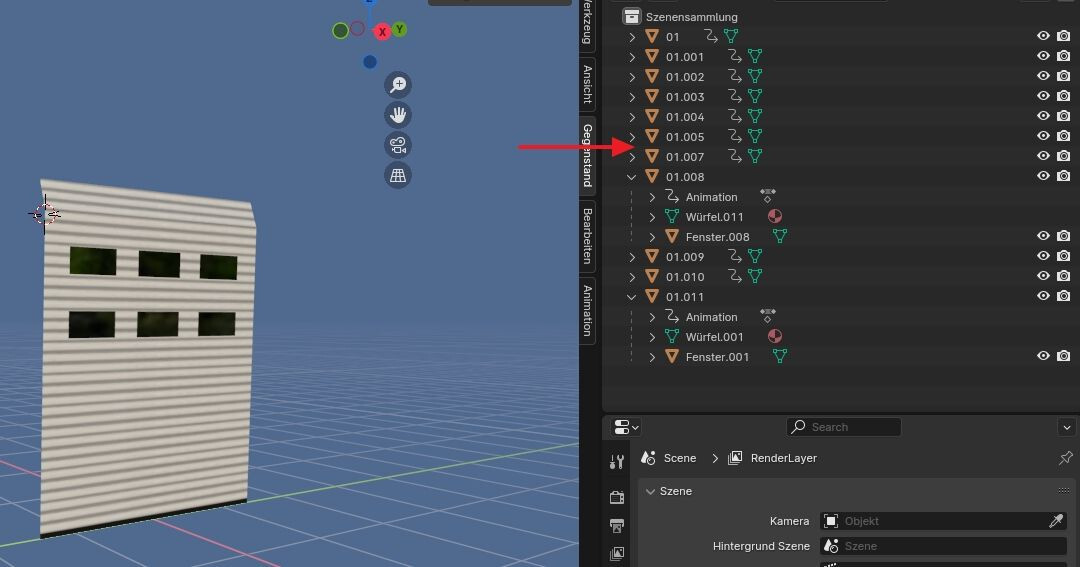Screen dimensions: 1080x567
Task: Click the mesh icon next to Fenster.008
Action: 780,236
